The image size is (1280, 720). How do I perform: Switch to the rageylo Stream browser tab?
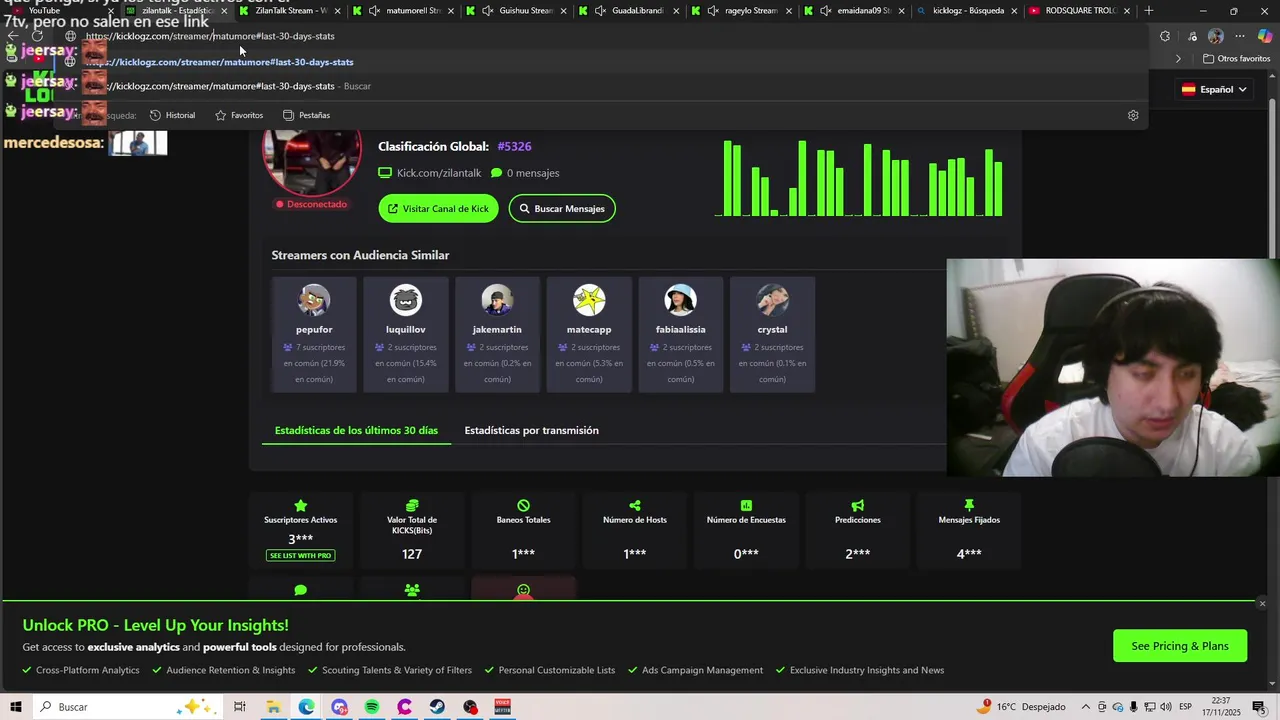743,11
